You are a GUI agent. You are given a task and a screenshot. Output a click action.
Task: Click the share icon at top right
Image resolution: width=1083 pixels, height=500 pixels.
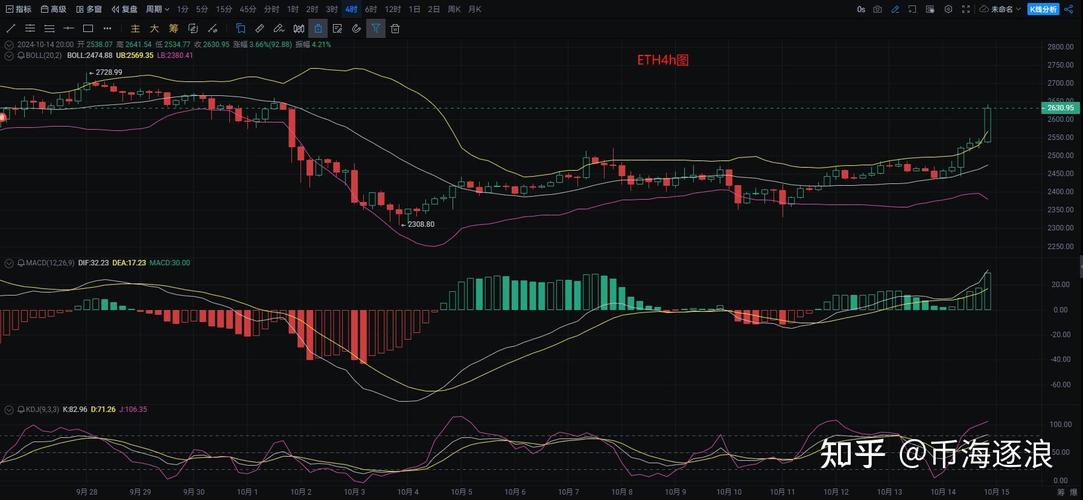point(1069,9)
